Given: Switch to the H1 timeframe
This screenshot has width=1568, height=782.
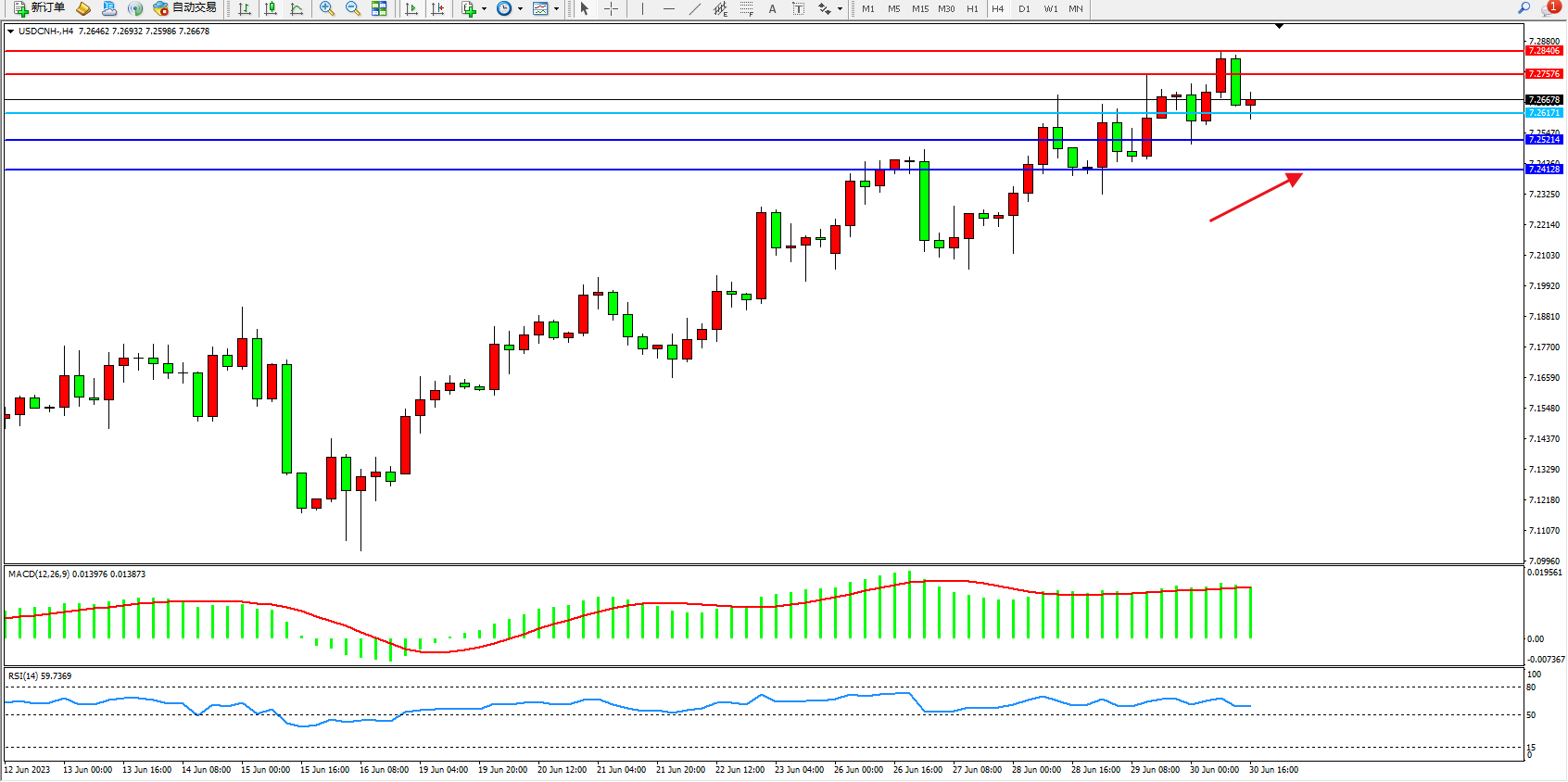Looking at the screenshot, I should (972, 8).
